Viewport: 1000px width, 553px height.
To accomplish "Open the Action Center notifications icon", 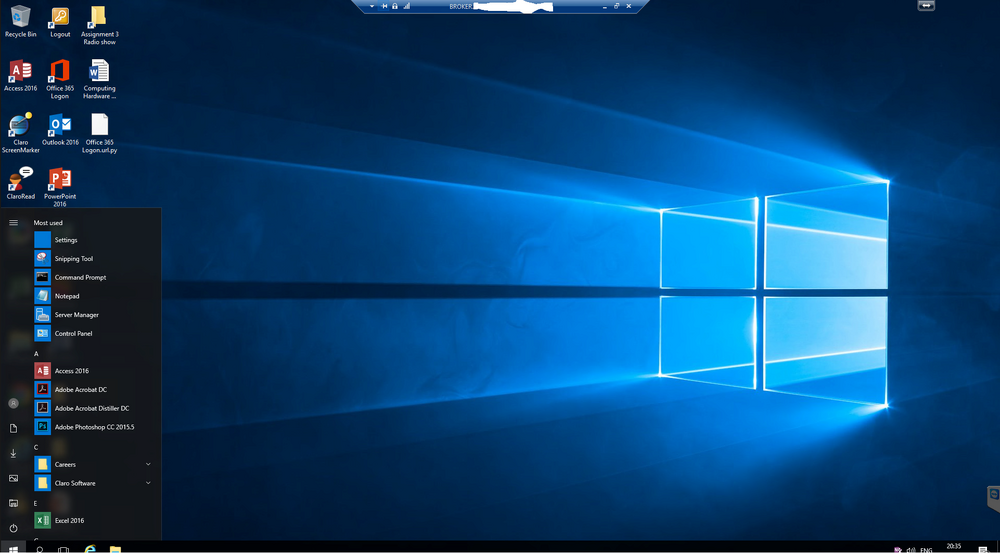I will point(983,549).
